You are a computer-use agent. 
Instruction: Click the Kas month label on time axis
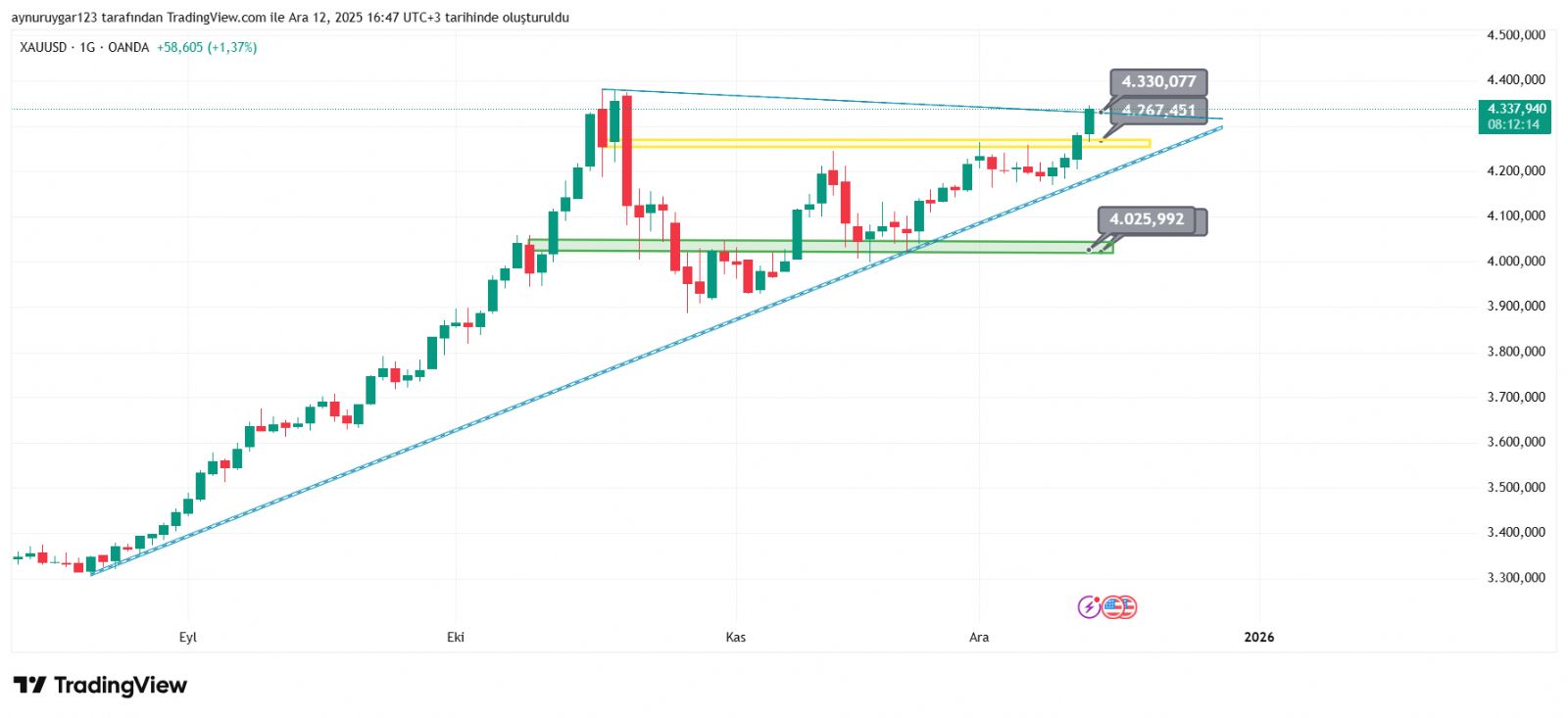(x=735, y=638)
